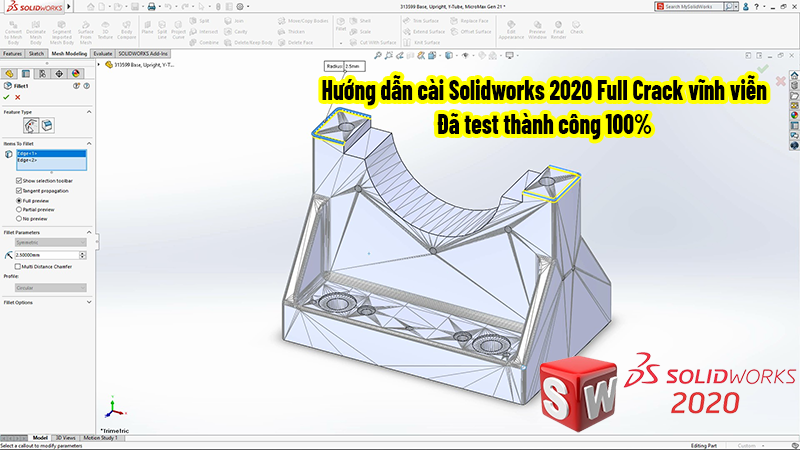The image size is (800, 450).
Task: Open the Options gear icon
Action: pyautogui.click(x=240, y=7)
